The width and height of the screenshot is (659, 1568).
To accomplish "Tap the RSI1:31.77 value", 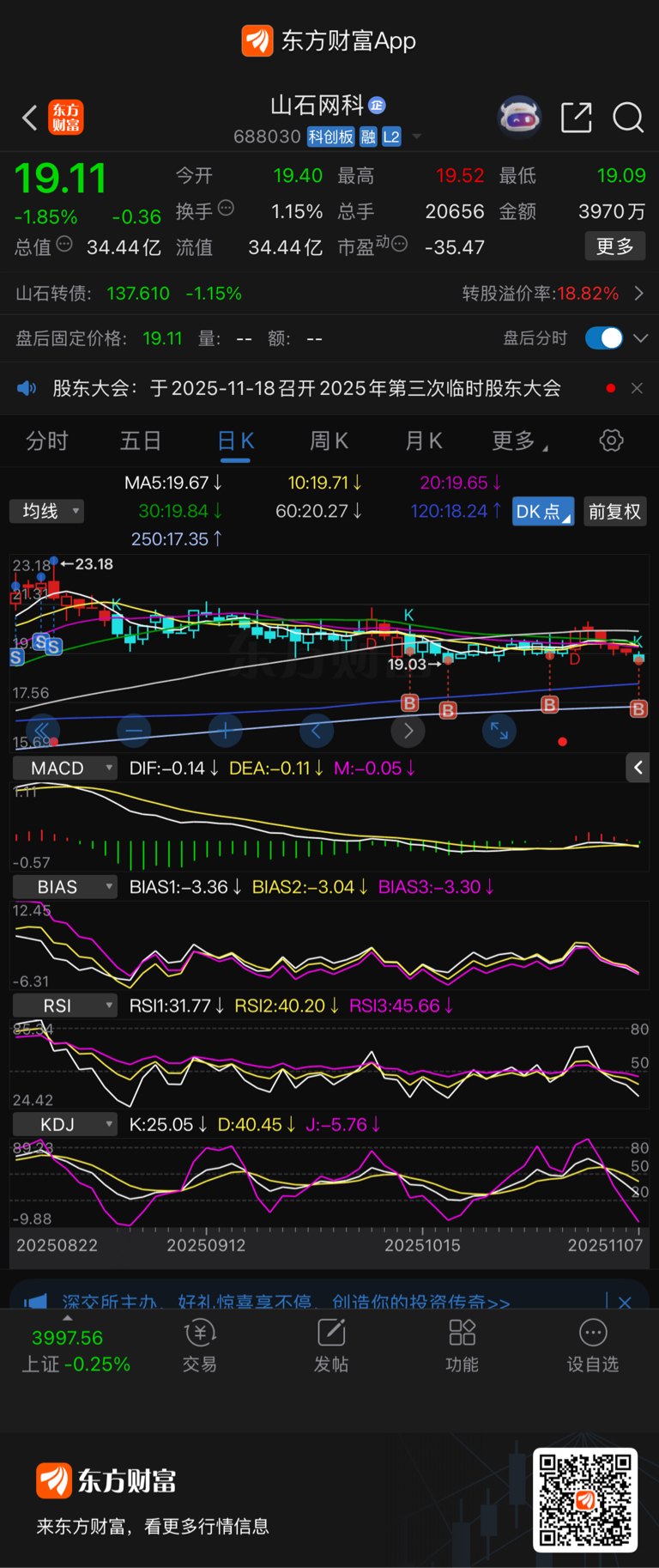I will click(x=177, y=1006).
